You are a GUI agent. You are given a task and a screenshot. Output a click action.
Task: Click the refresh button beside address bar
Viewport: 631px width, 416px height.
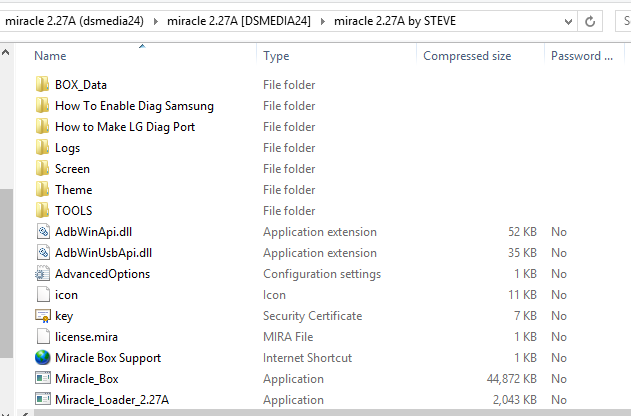[x=590, y=21]
